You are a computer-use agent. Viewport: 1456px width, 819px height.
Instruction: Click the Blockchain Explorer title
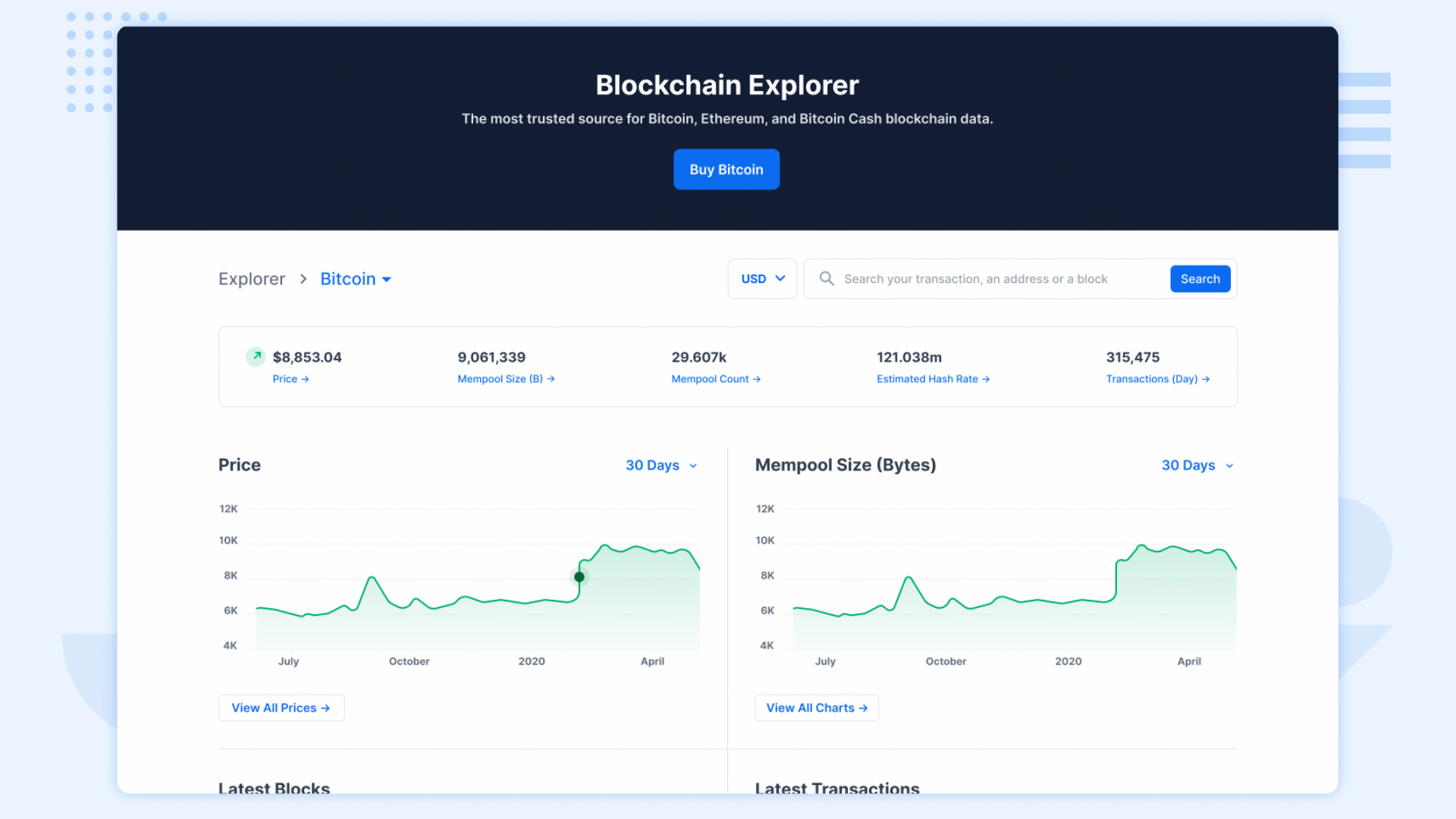(x=727, y=85)
